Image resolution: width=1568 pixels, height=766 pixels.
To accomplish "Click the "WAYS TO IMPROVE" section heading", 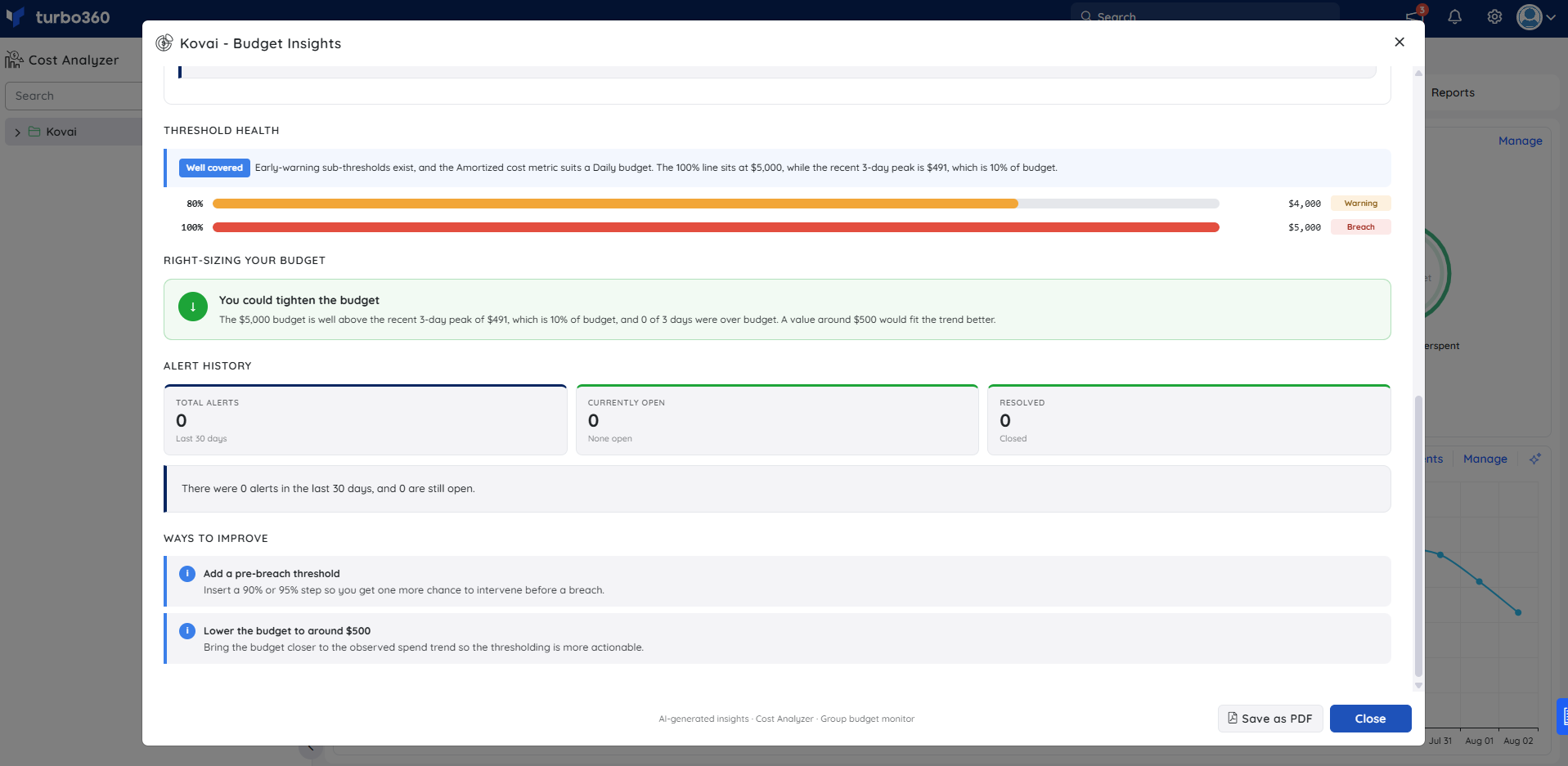I will (x=216, y=539).
